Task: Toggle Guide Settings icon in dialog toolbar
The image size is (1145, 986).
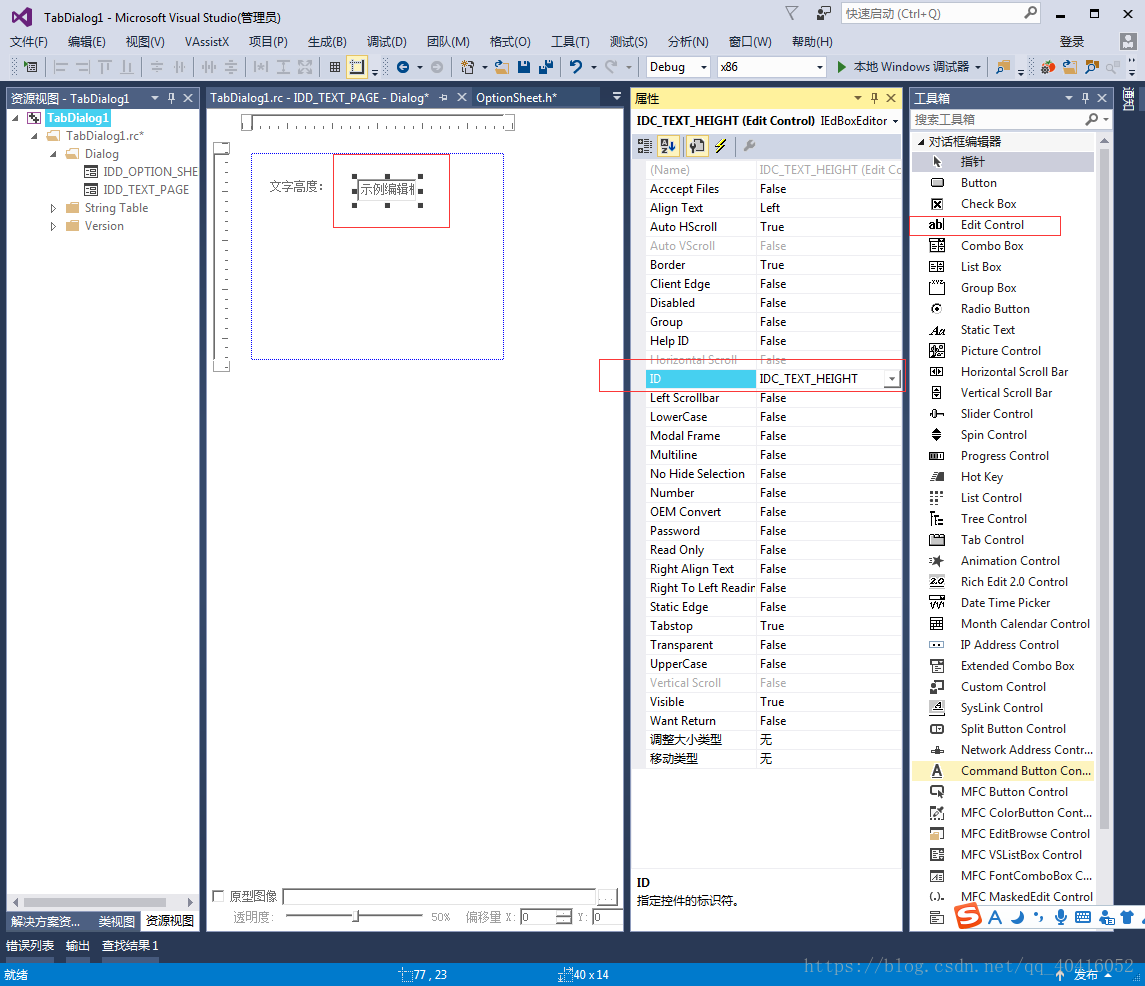Action: 356,66
